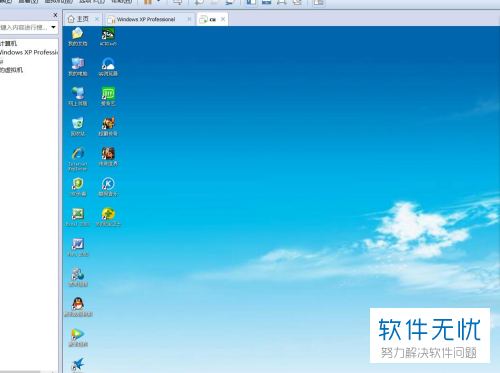Viewport: 500px width, 373px height.
Task: Launch the Kugou Music K shortcut
Action: 108,186
